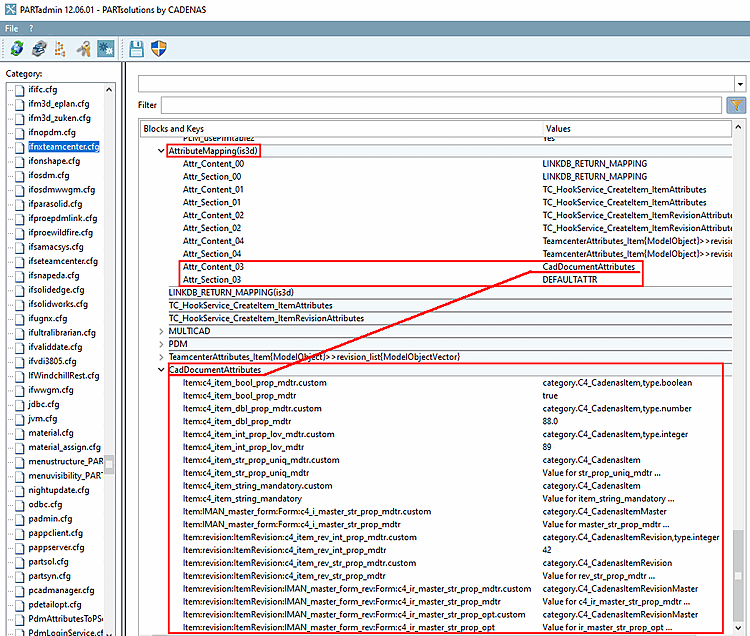The width and height of the screenshot is (750, 636).
Task: Click into the Filter text field
Action: [x=441, y=105]
